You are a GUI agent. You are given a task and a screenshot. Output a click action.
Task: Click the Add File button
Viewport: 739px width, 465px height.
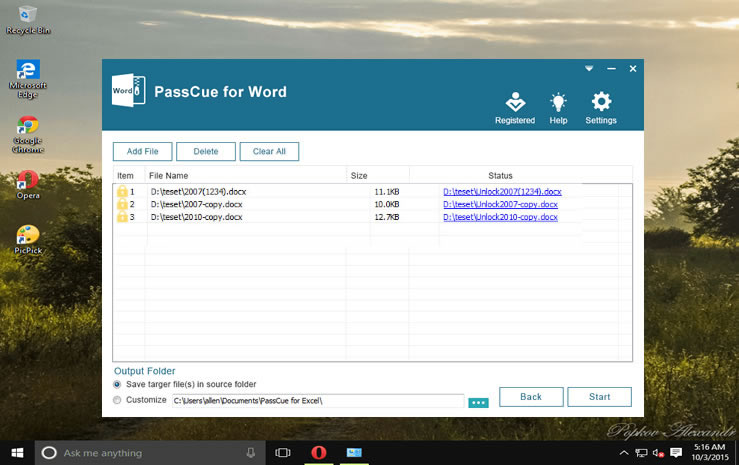142,151
